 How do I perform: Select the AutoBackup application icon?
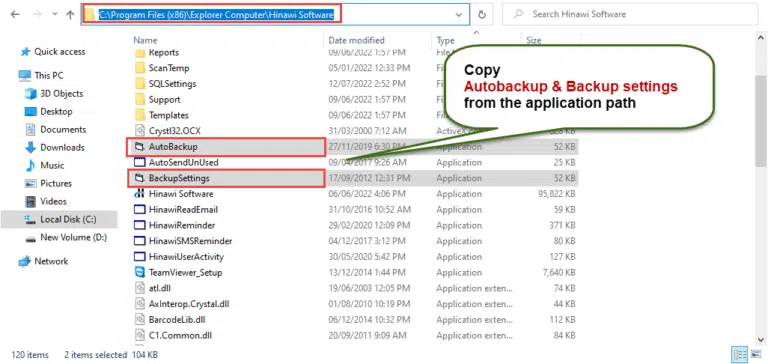coord(140,146)
